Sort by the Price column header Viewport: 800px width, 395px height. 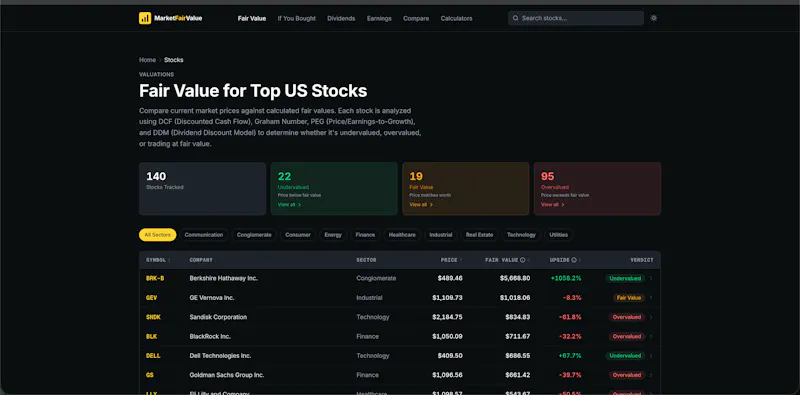point(452,260)
